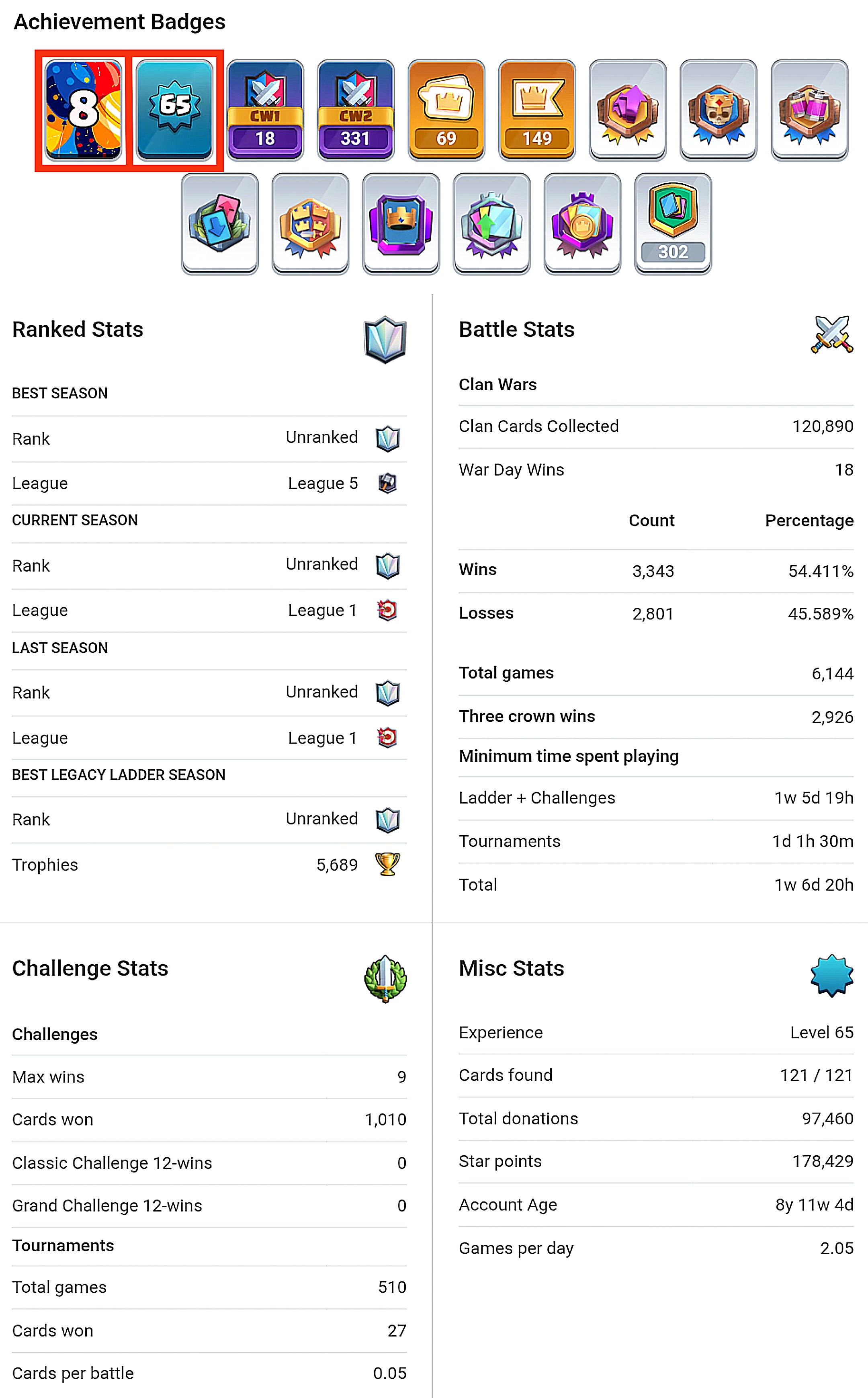
Task: Open the CW1 badge showing 18
Action: [x=265, y=110]
